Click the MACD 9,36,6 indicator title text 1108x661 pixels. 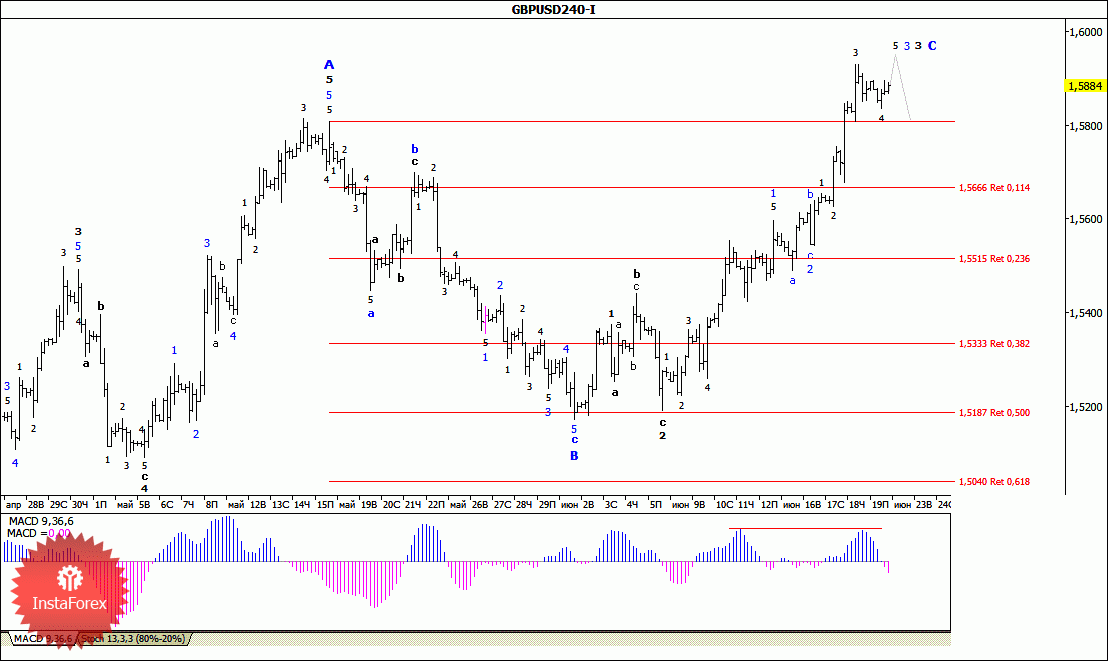pyautogui.click(x=41, y=521)
